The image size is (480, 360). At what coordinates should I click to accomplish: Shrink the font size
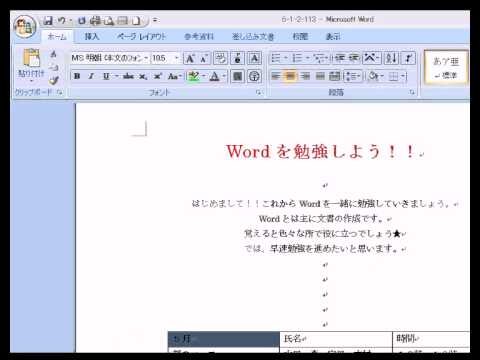(x=204, y=58)
